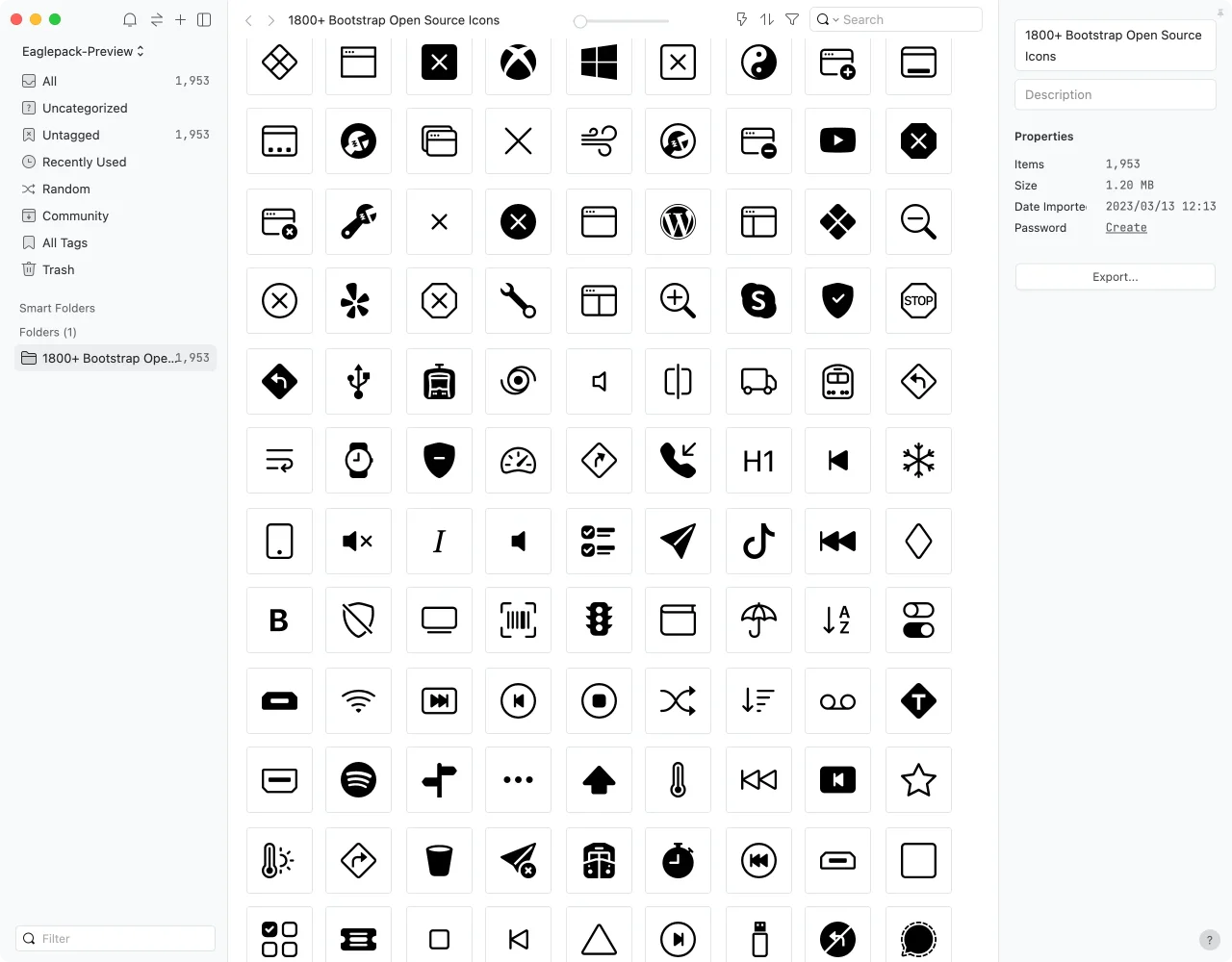Click the Description input field

(1115, 94)
